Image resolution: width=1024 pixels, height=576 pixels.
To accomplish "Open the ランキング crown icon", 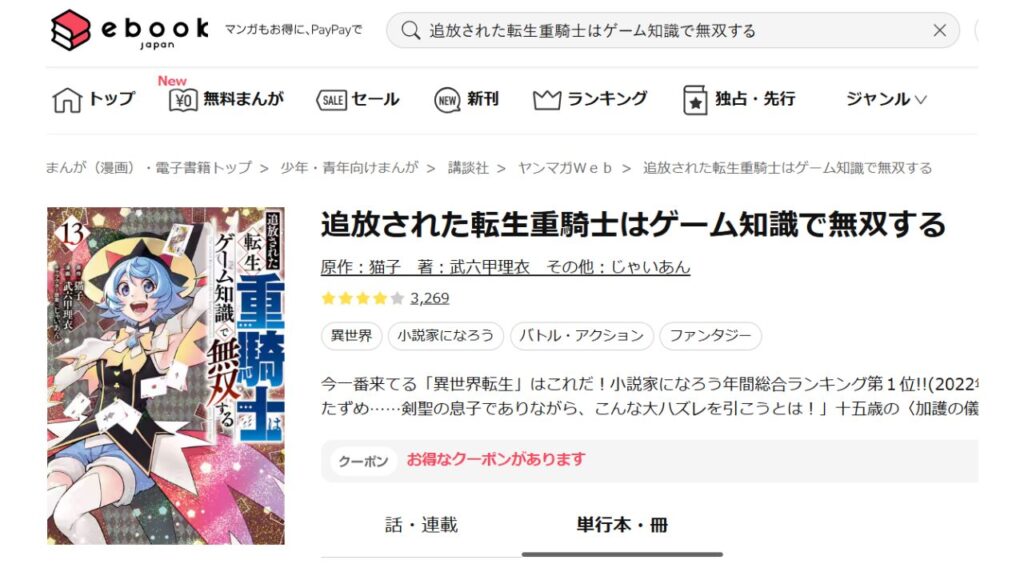I will tap(547, 100).
